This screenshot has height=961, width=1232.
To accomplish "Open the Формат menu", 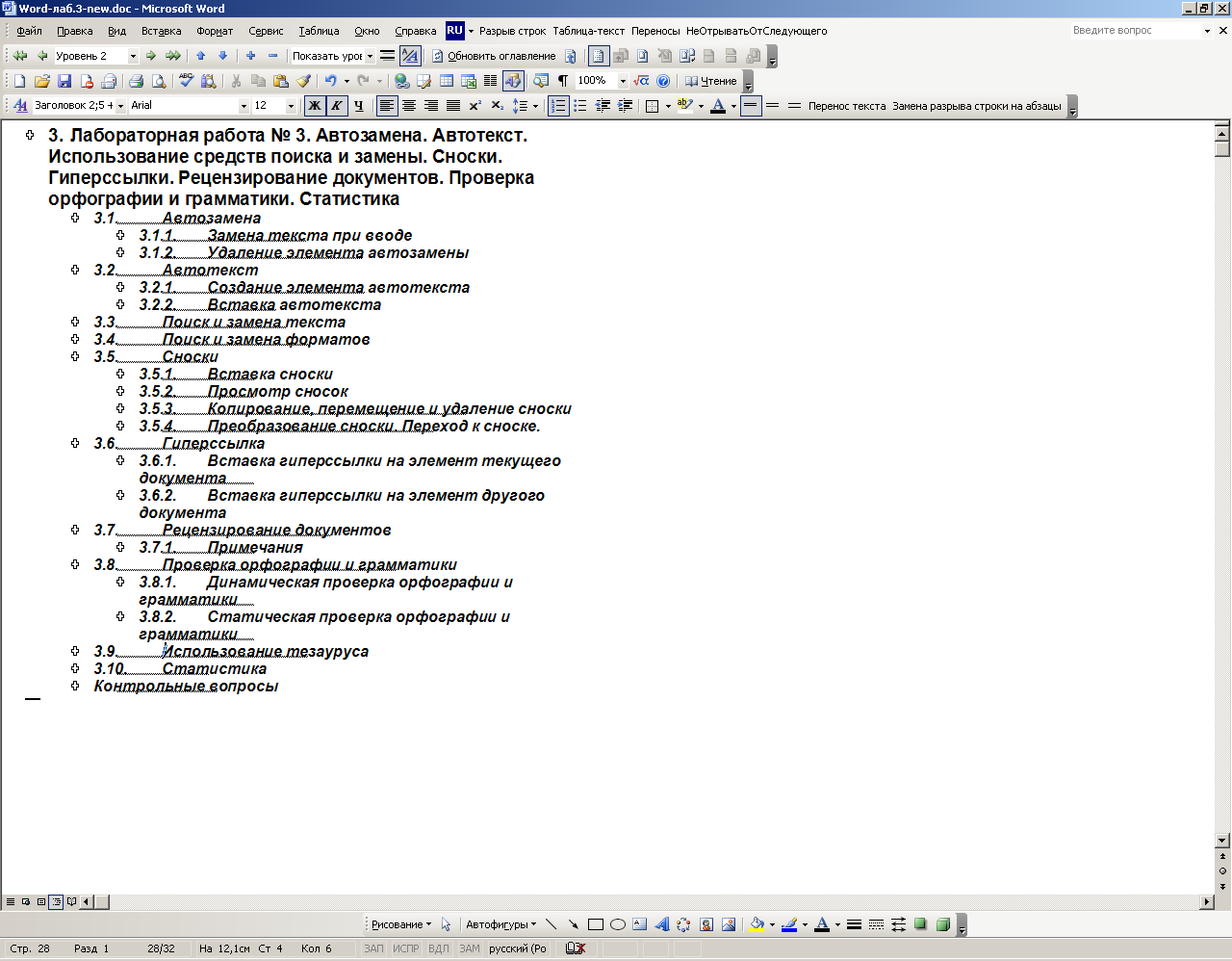I will 215,31.
